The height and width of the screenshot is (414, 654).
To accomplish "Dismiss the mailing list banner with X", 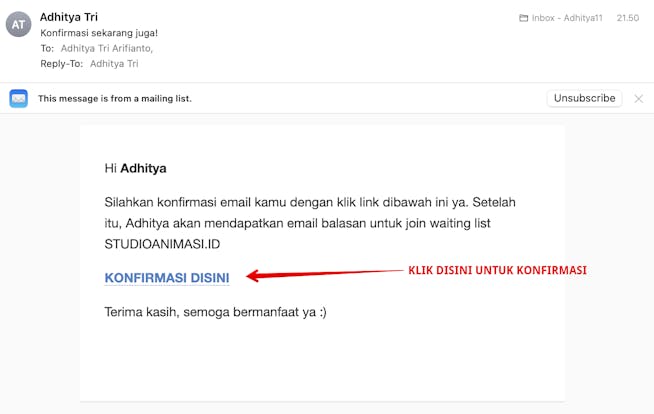I will click(639, 98).
